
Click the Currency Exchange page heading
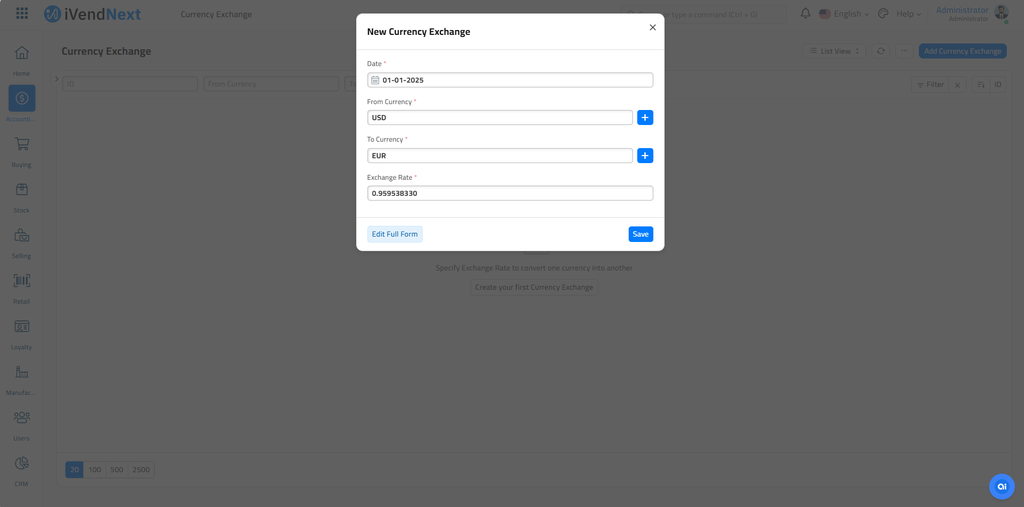point(106,51)
